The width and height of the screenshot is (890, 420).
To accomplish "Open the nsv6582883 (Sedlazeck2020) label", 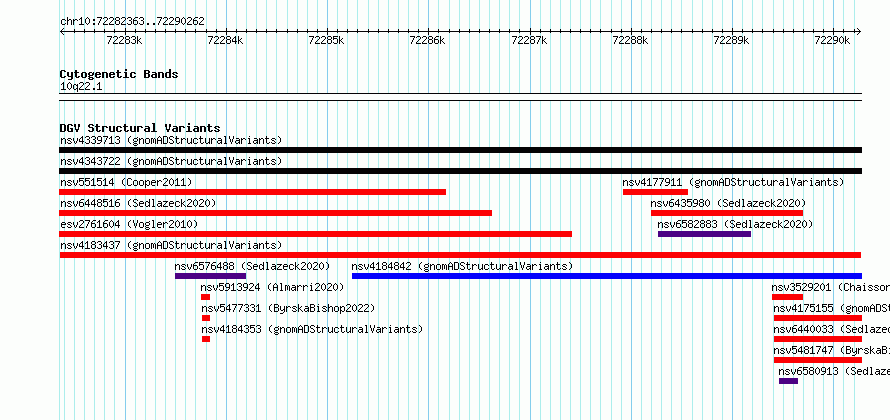I will tap(735, 224).
